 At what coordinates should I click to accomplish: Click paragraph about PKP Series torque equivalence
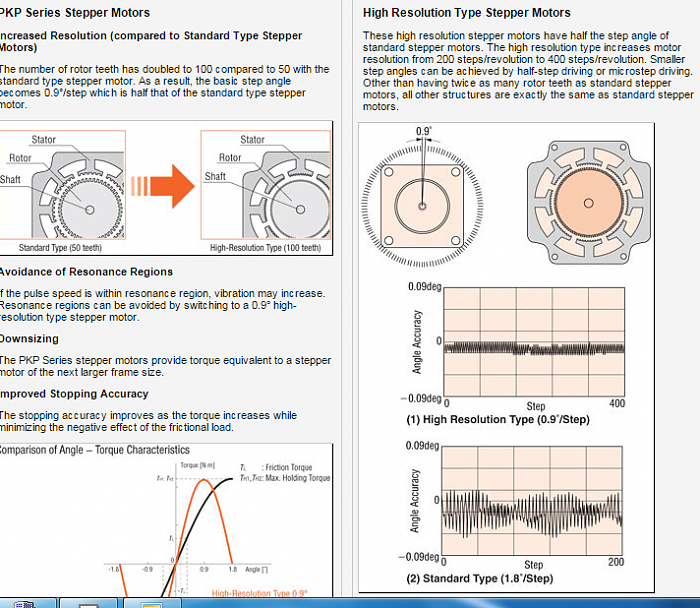[166, 366]
